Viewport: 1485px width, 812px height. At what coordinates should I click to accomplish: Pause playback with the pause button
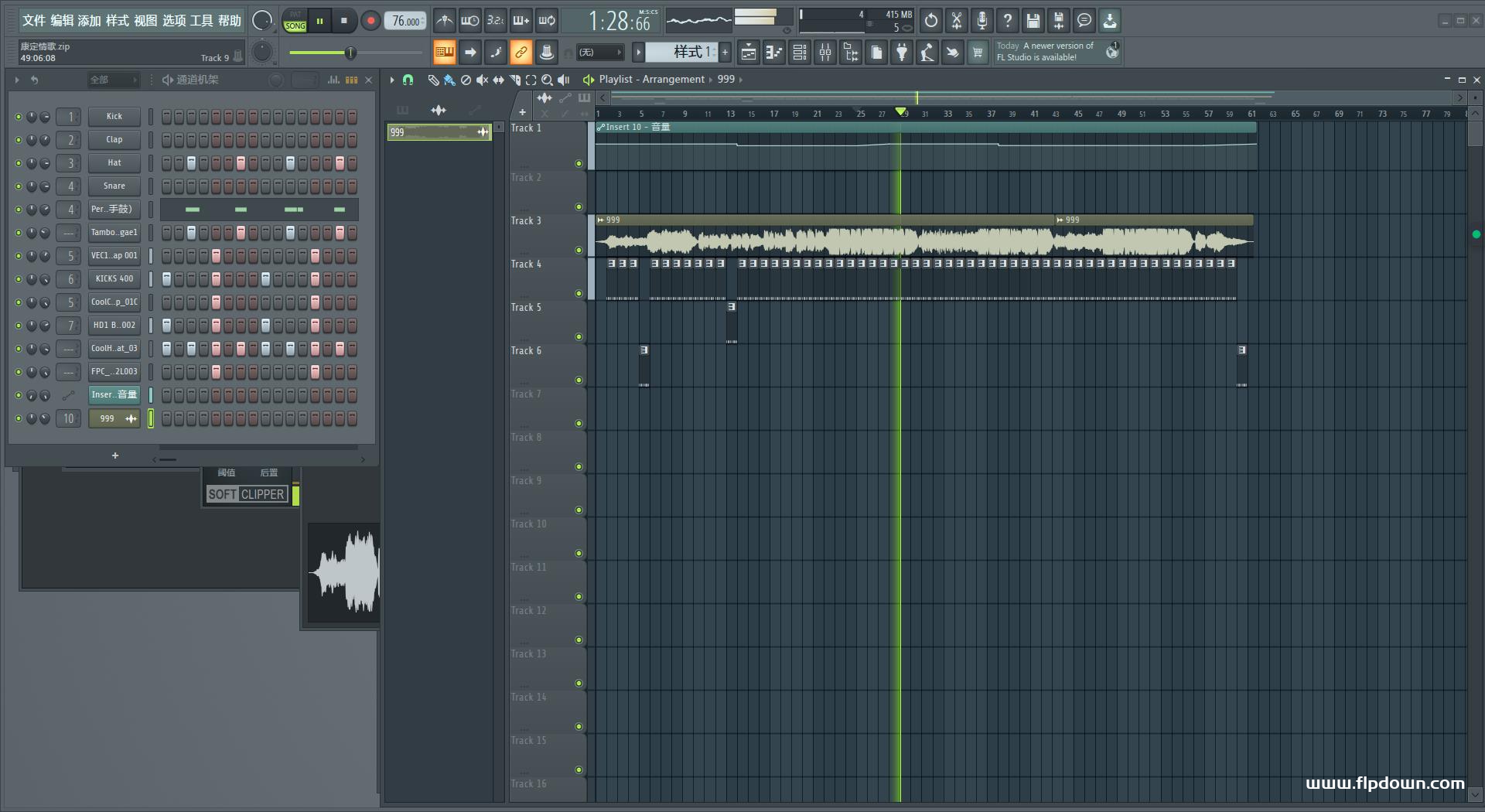pyautogui.click(x=319, y=21)
